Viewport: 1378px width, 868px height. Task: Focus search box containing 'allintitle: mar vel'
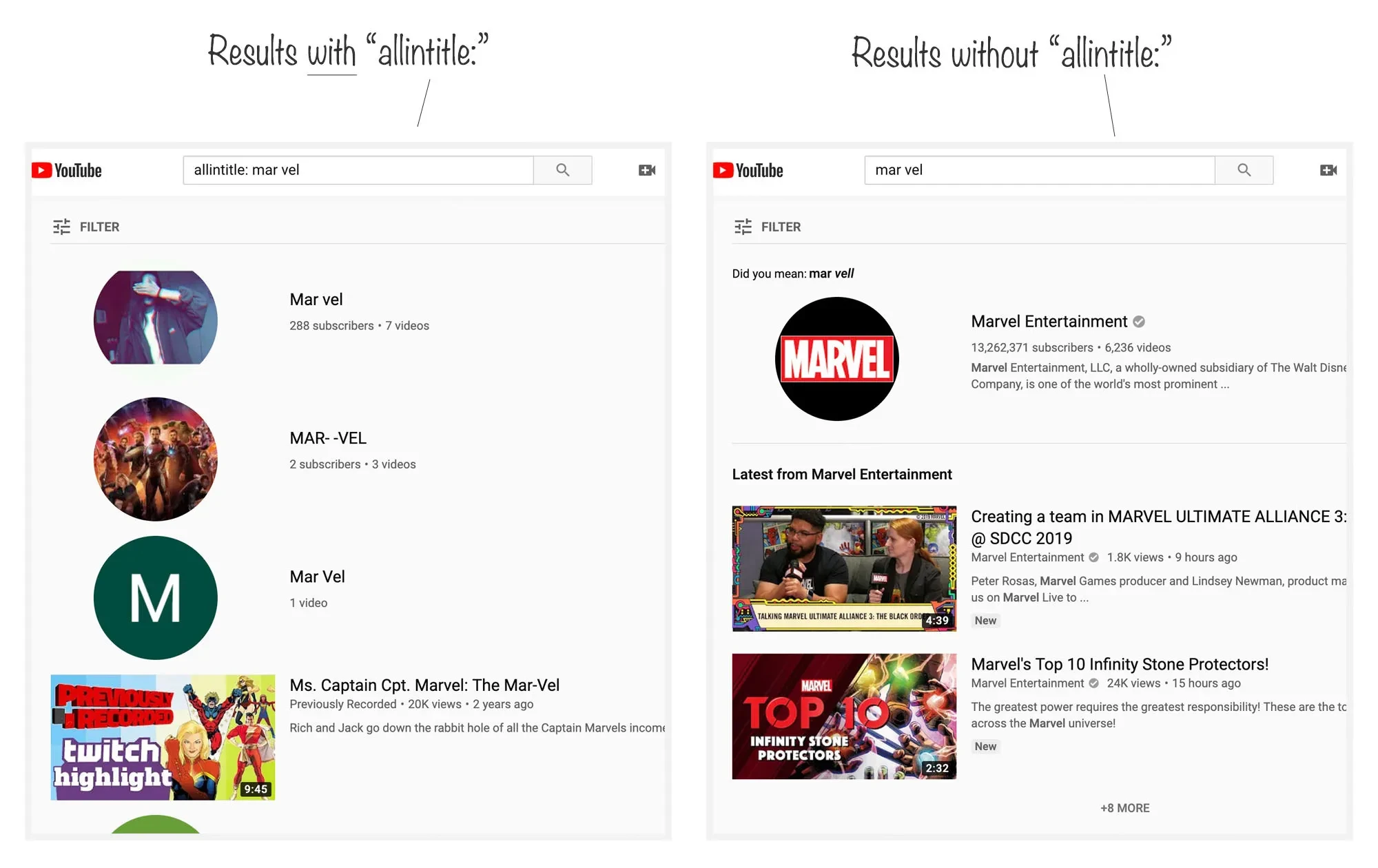[x=358, y=170]
